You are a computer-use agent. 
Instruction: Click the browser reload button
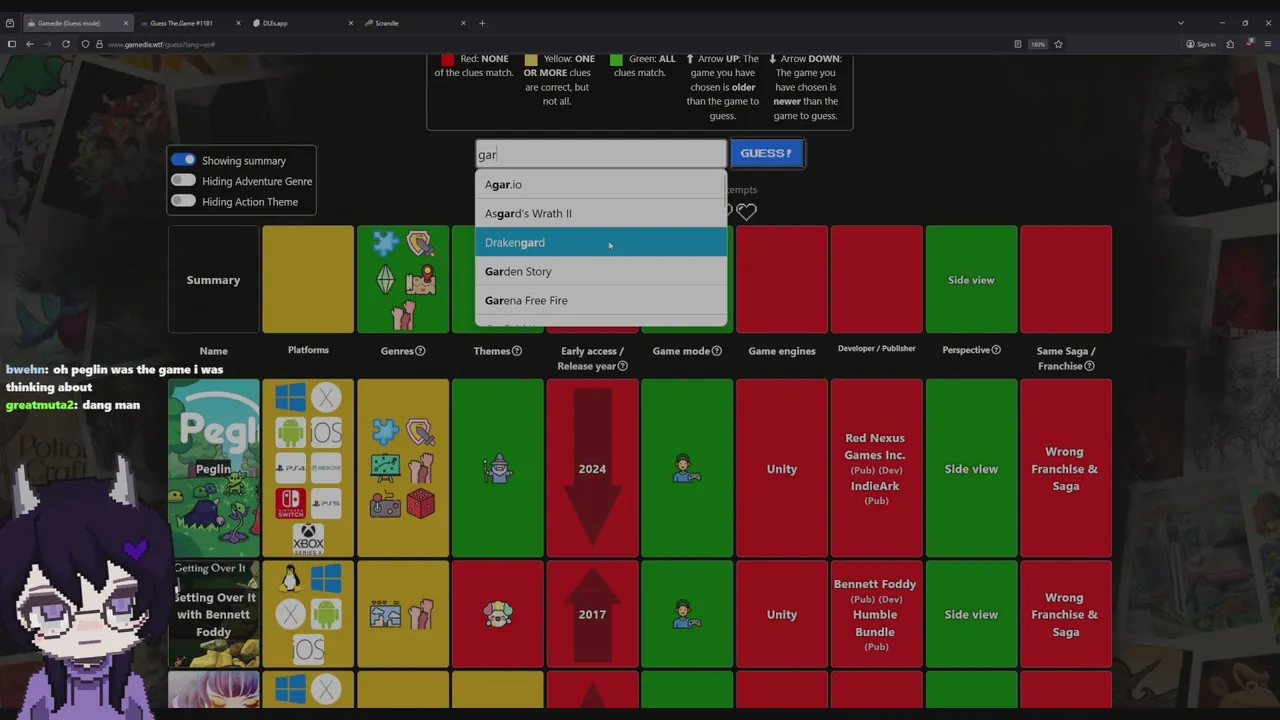click(x=66, y=44)
